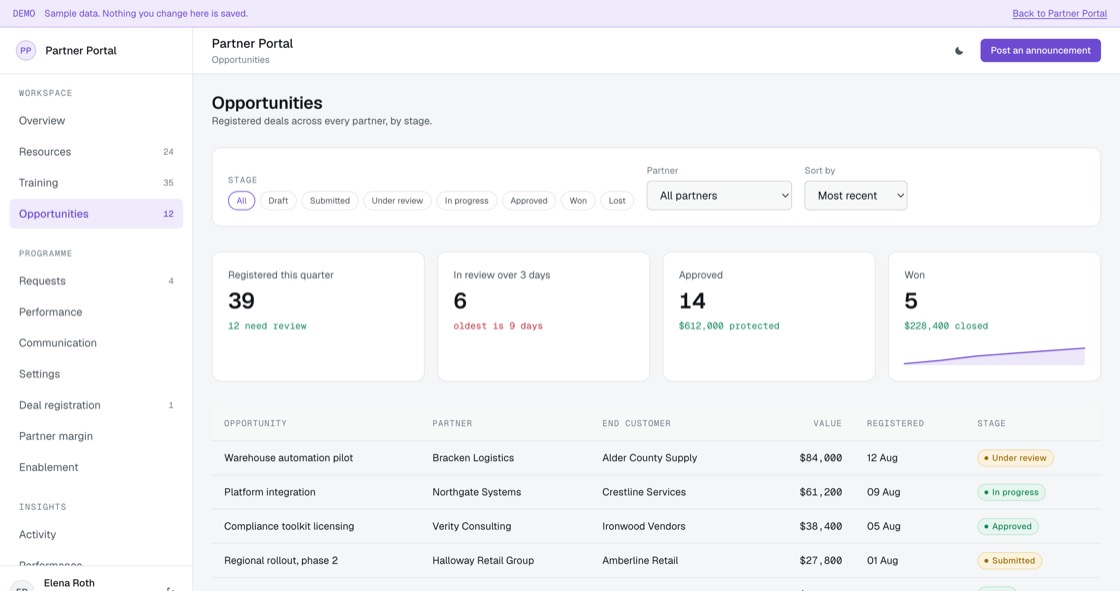Sort by the Opportunity column header

point(255,424)
